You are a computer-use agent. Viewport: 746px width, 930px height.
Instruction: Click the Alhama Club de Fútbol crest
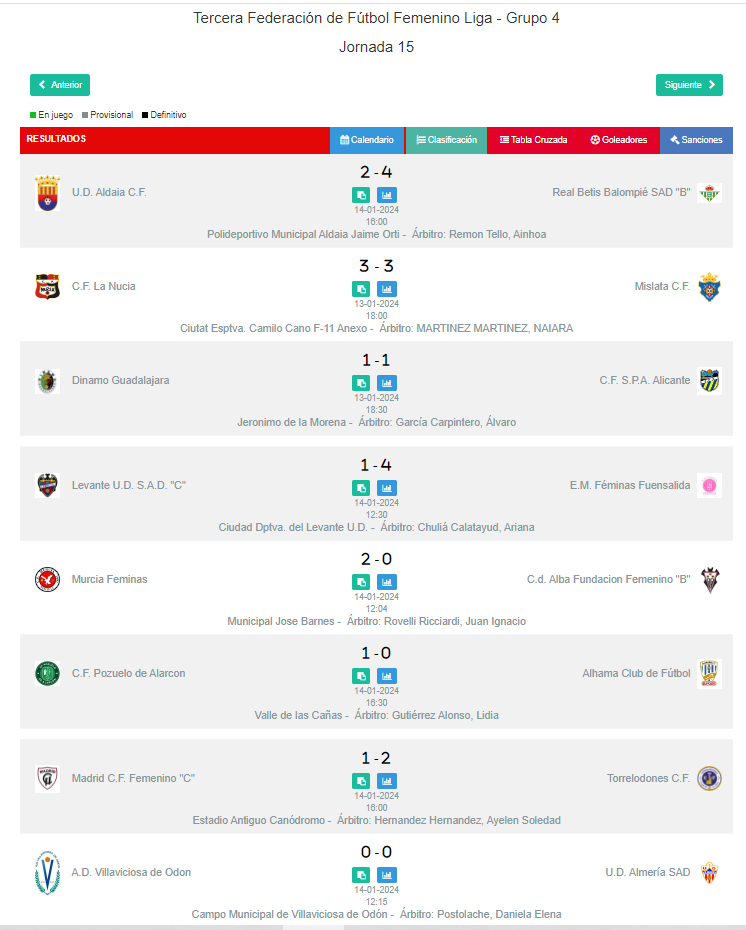point(709,674)
